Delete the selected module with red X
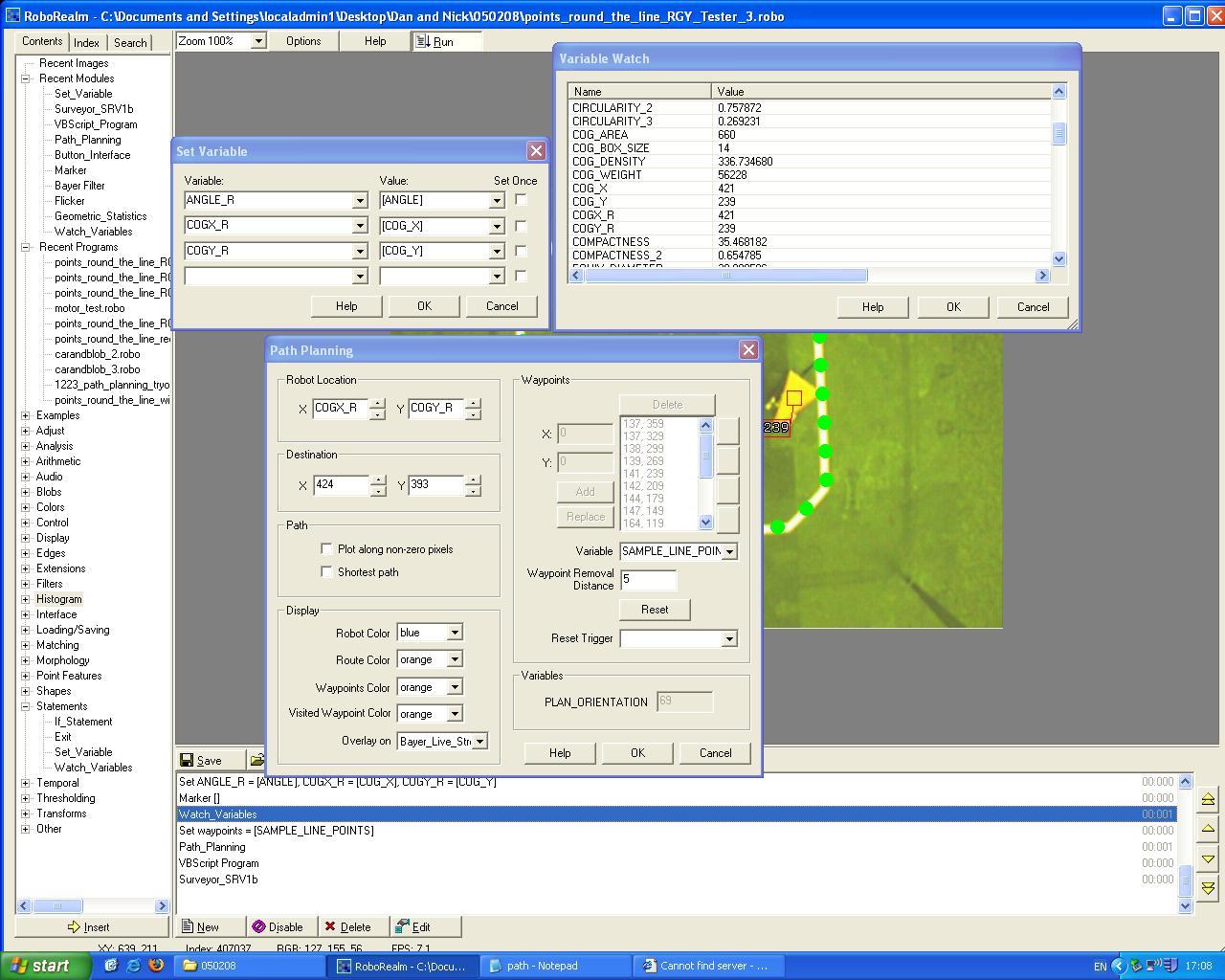This screenshot has height=980, width=1225. (x=347, y=926)
